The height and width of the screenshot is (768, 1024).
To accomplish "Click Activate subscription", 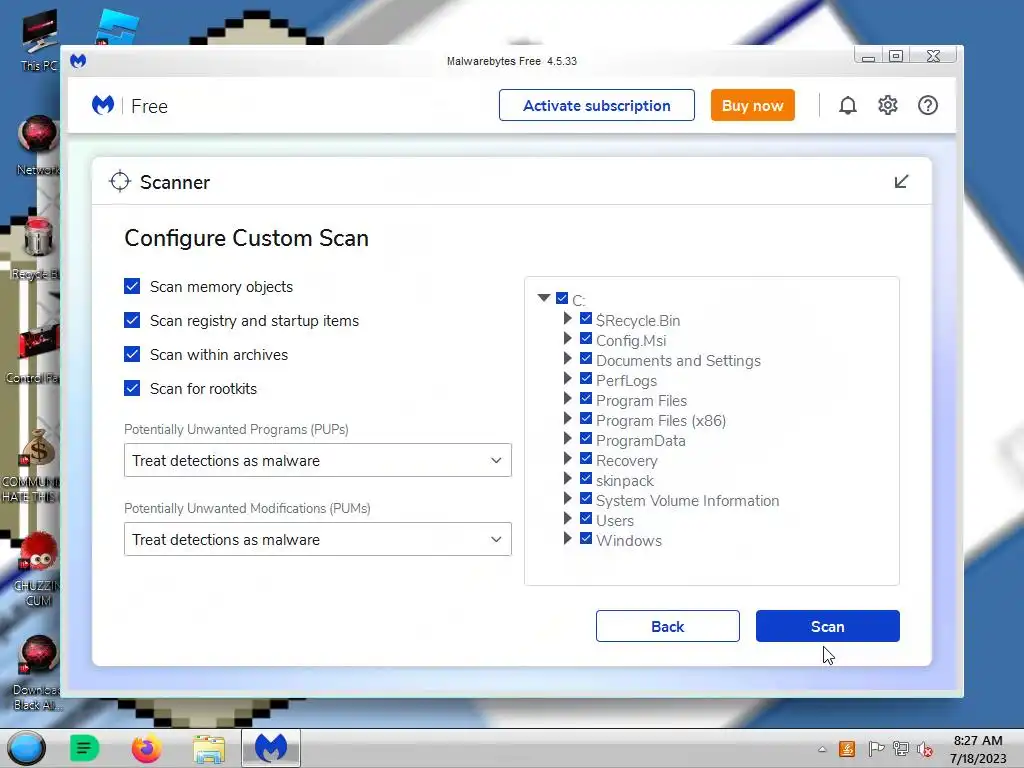I will 596,105.
